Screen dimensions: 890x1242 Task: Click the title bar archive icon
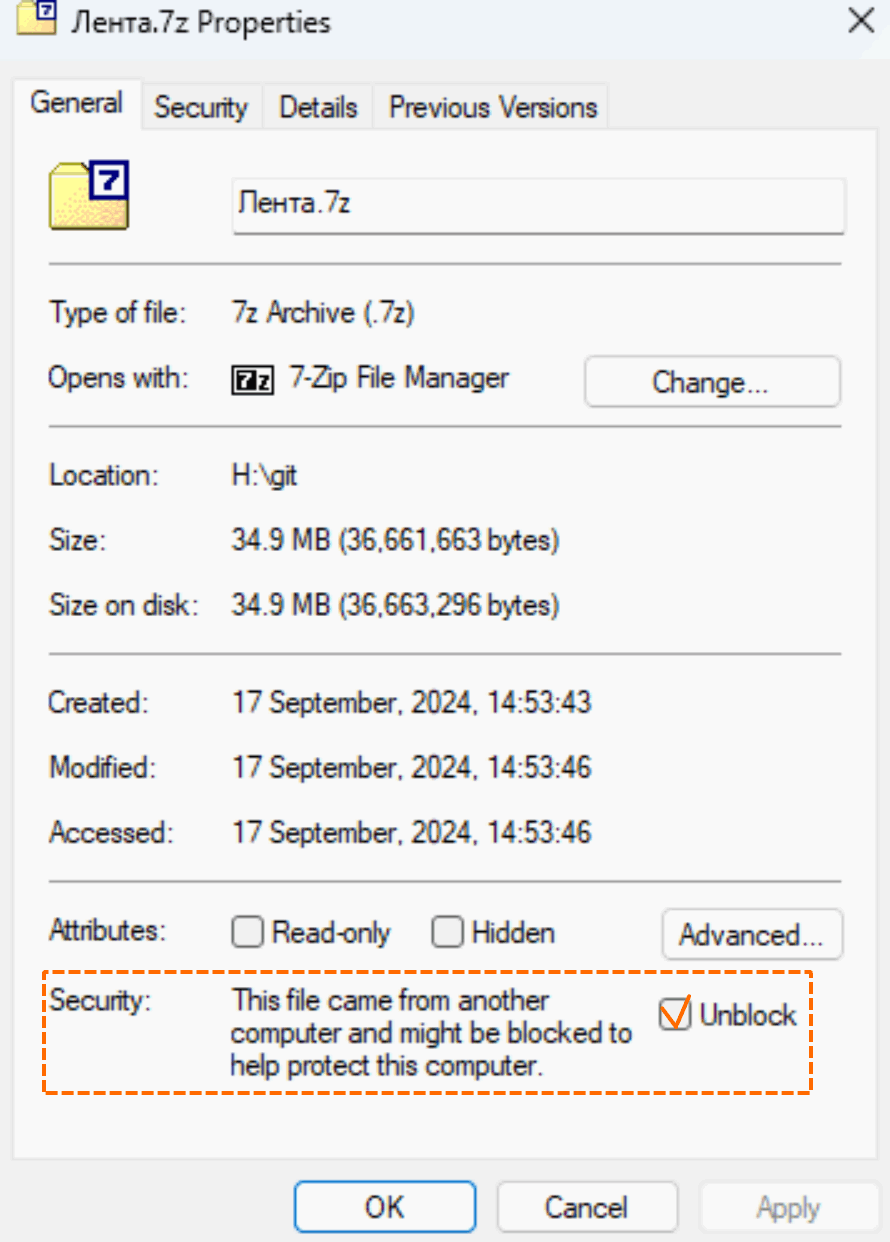click(37, 20)
